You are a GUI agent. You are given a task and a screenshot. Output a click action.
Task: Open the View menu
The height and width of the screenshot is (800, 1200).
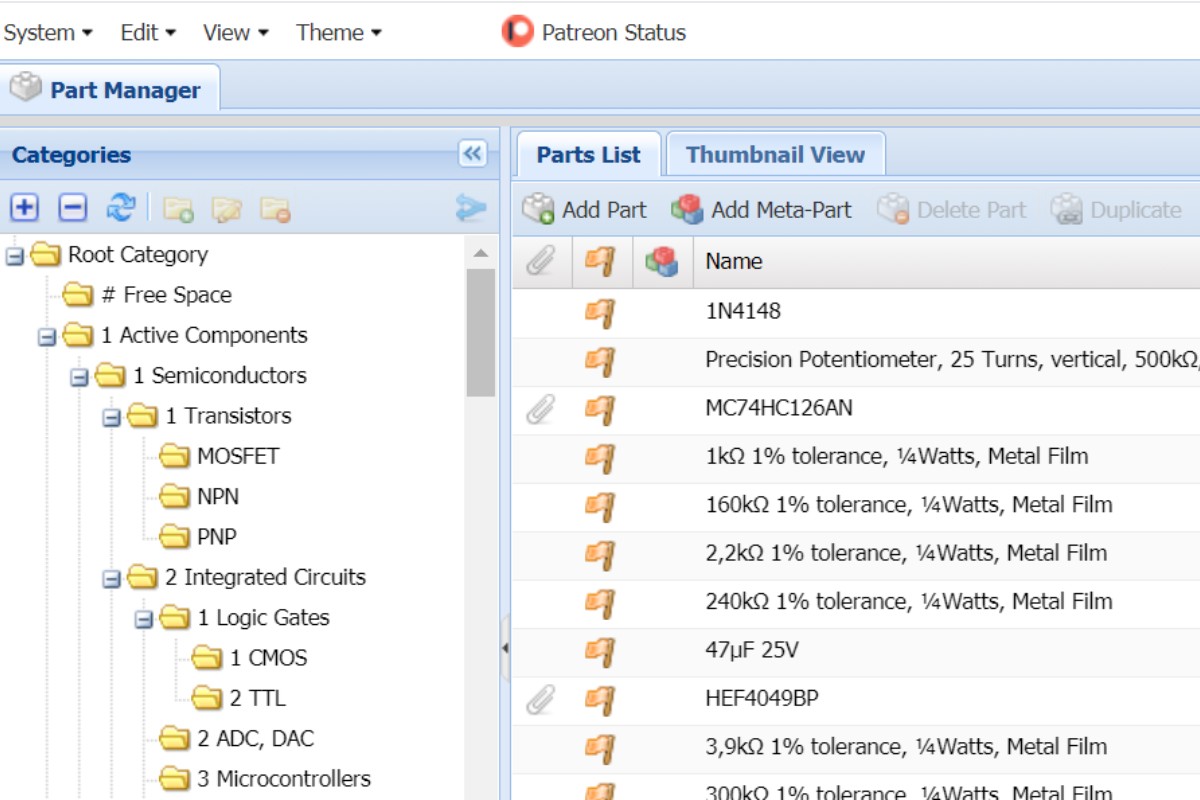point(236,32)
